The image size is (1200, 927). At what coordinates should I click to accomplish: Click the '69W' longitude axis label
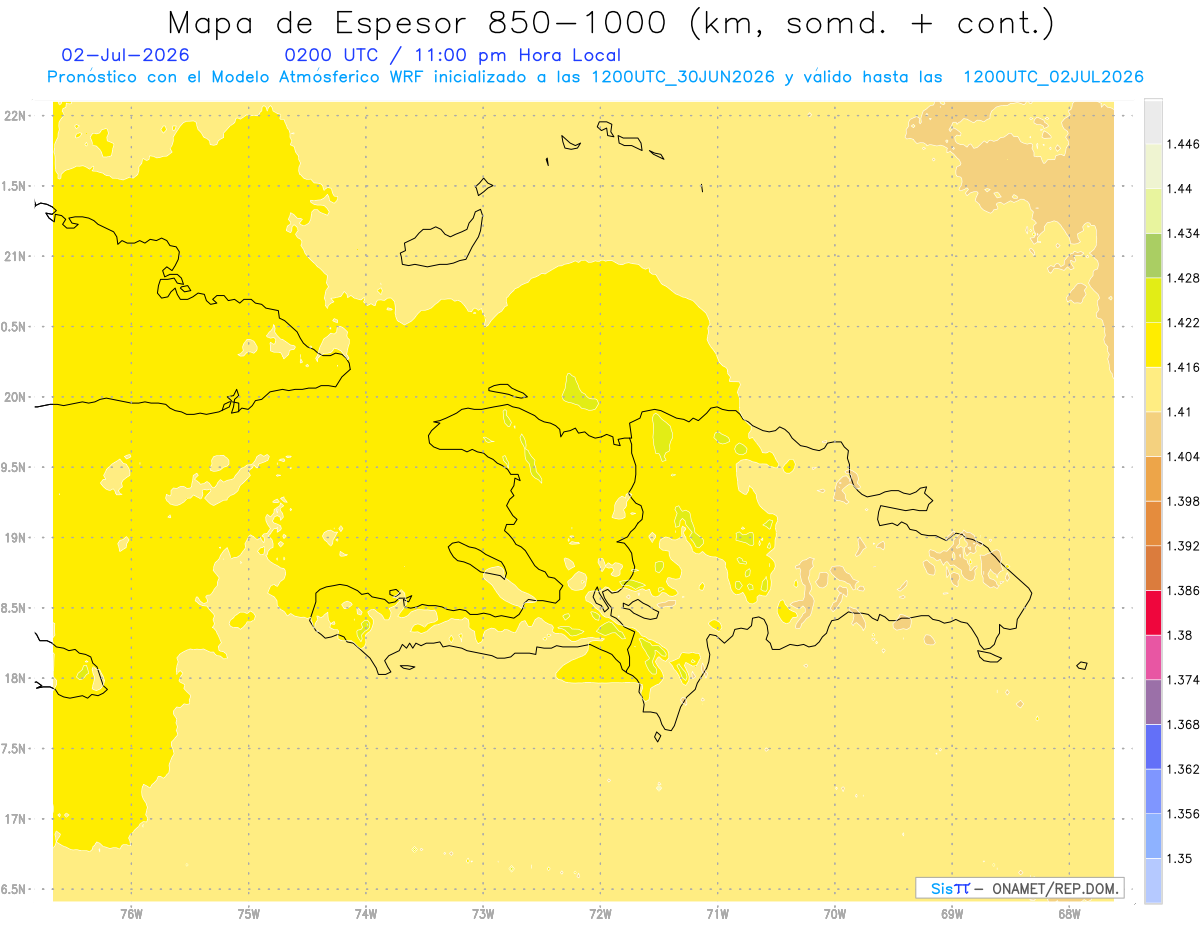click(952, 913)
